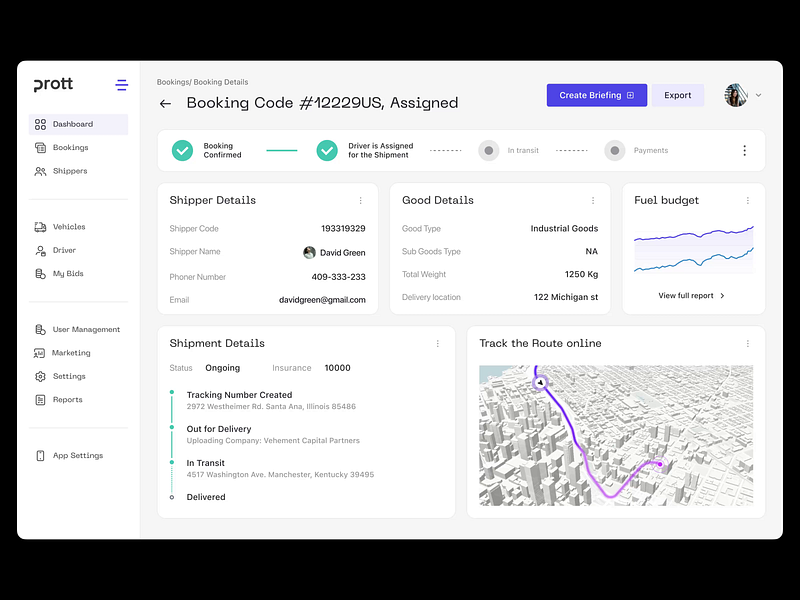Click the Create Briefing button
This screenshot has height=600, width=800.
click(596, 94)
